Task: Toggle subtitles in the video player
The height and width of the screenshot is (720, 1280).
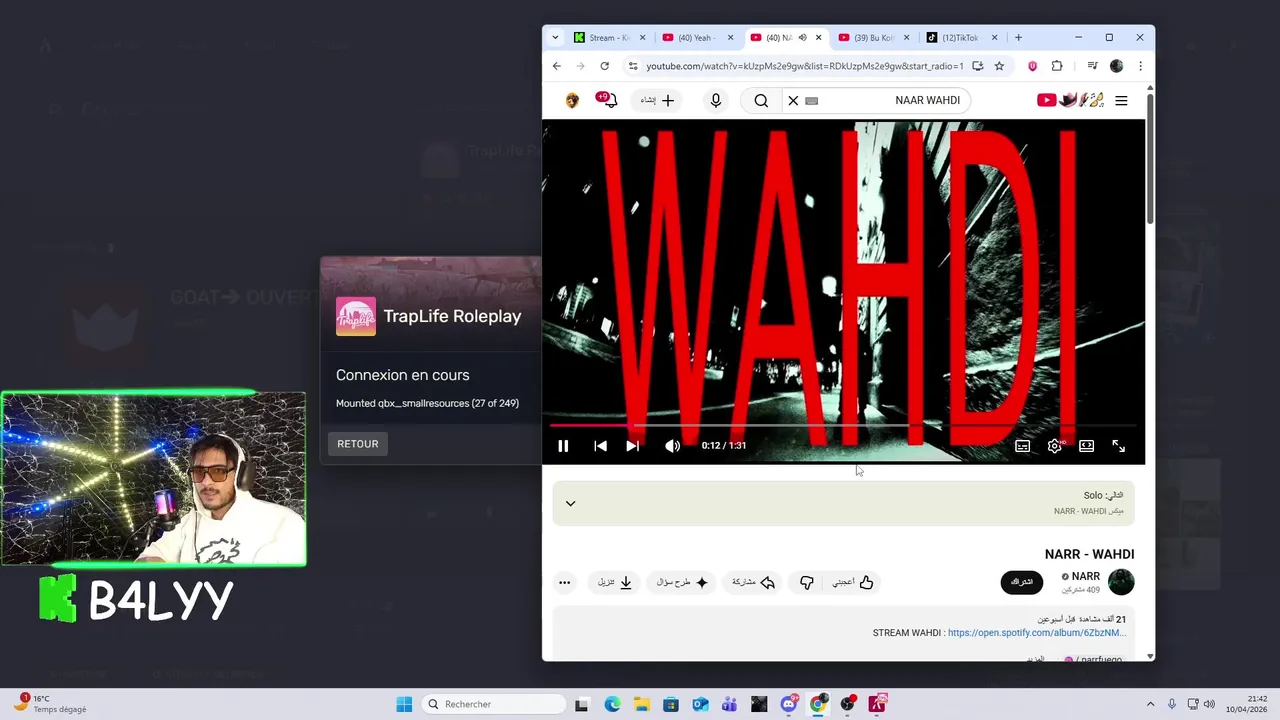Action: (1022, 446)
